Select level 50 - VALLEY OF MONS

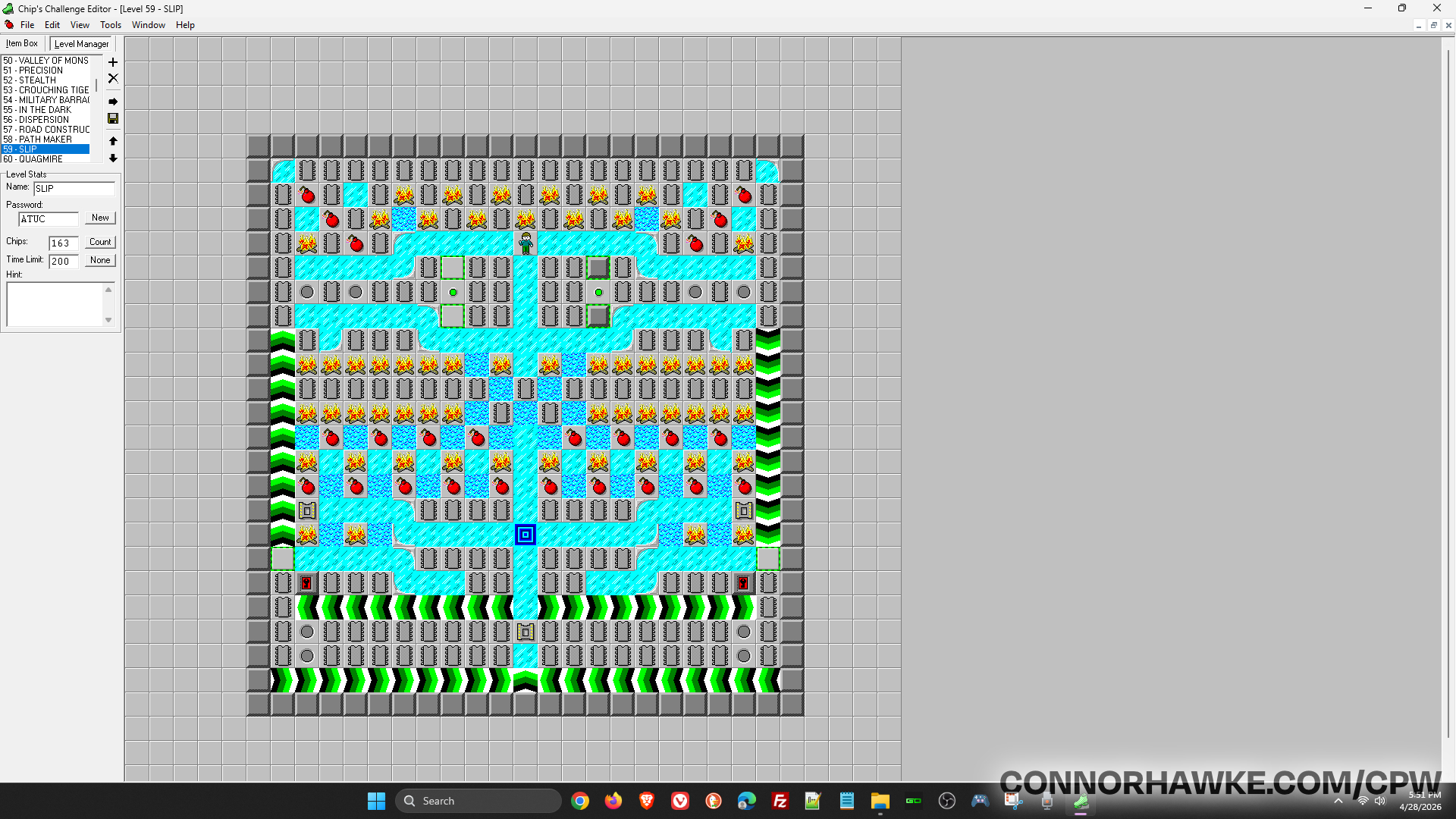click(46, 61)
